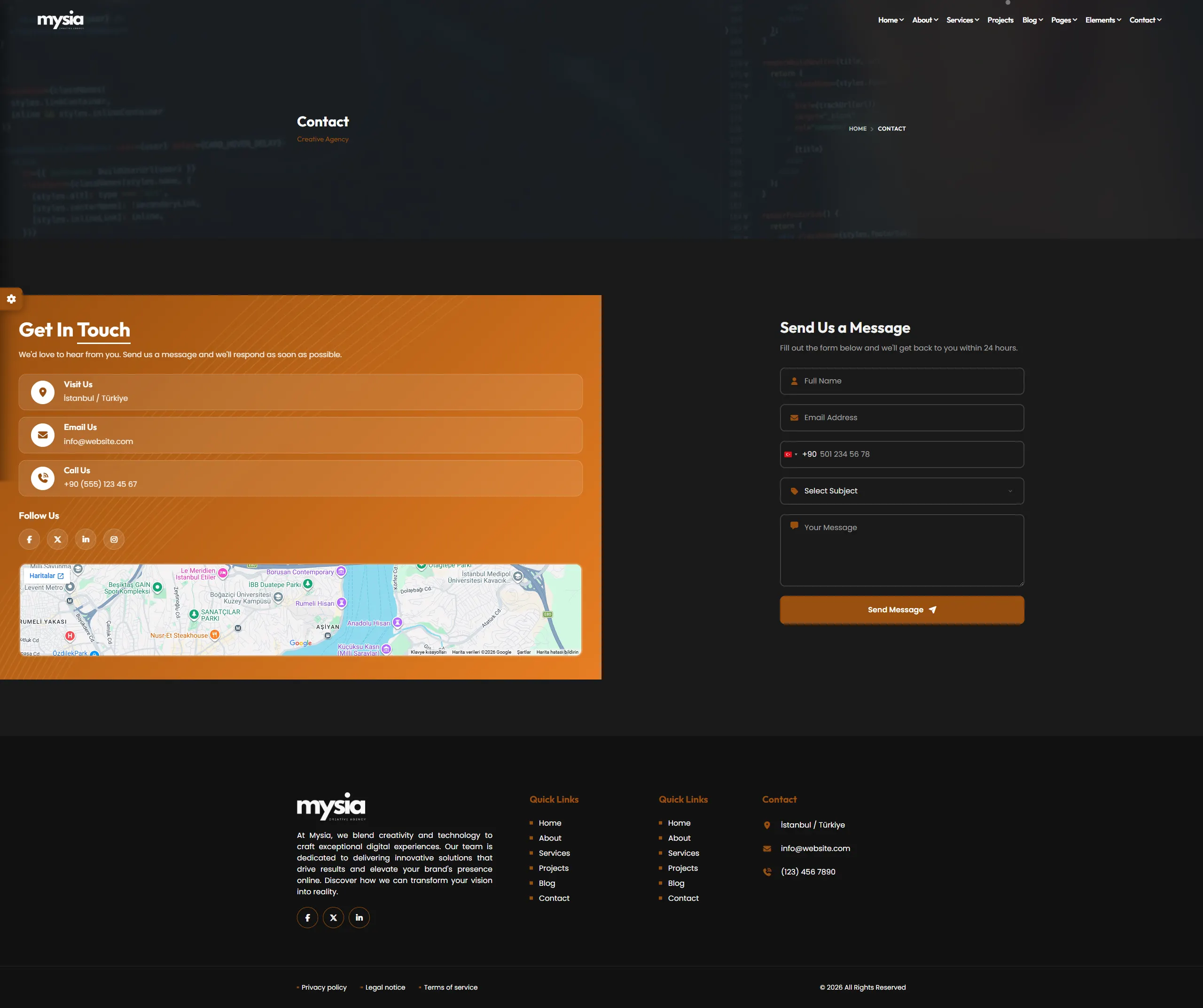Open the settings gear panel

click(x=11, y=299)
